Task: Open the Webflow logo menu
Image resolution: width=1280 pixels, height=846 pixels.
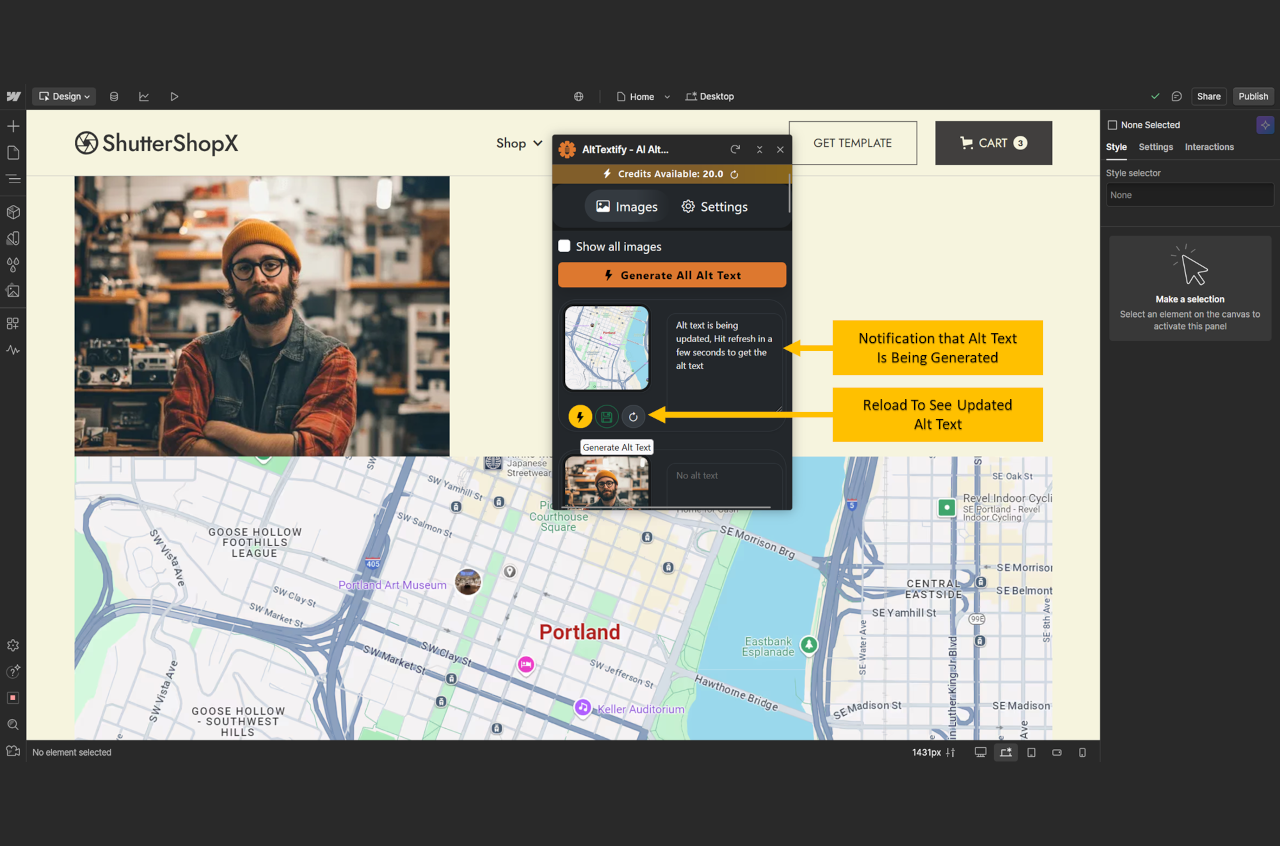Action: coord(13,97)
